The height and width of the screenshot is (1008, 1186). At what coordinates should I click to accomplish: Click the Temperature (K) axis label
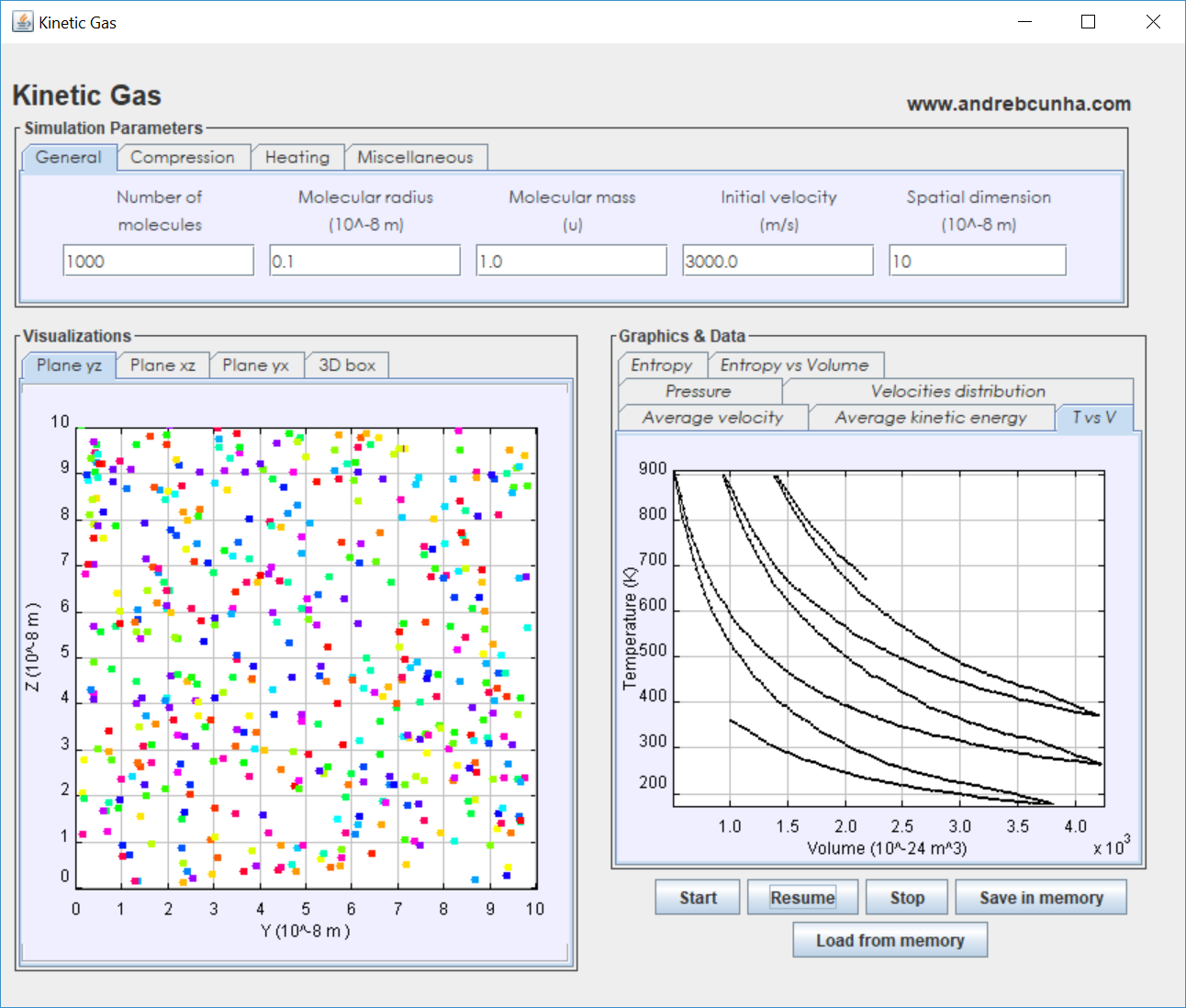point(630,628)
